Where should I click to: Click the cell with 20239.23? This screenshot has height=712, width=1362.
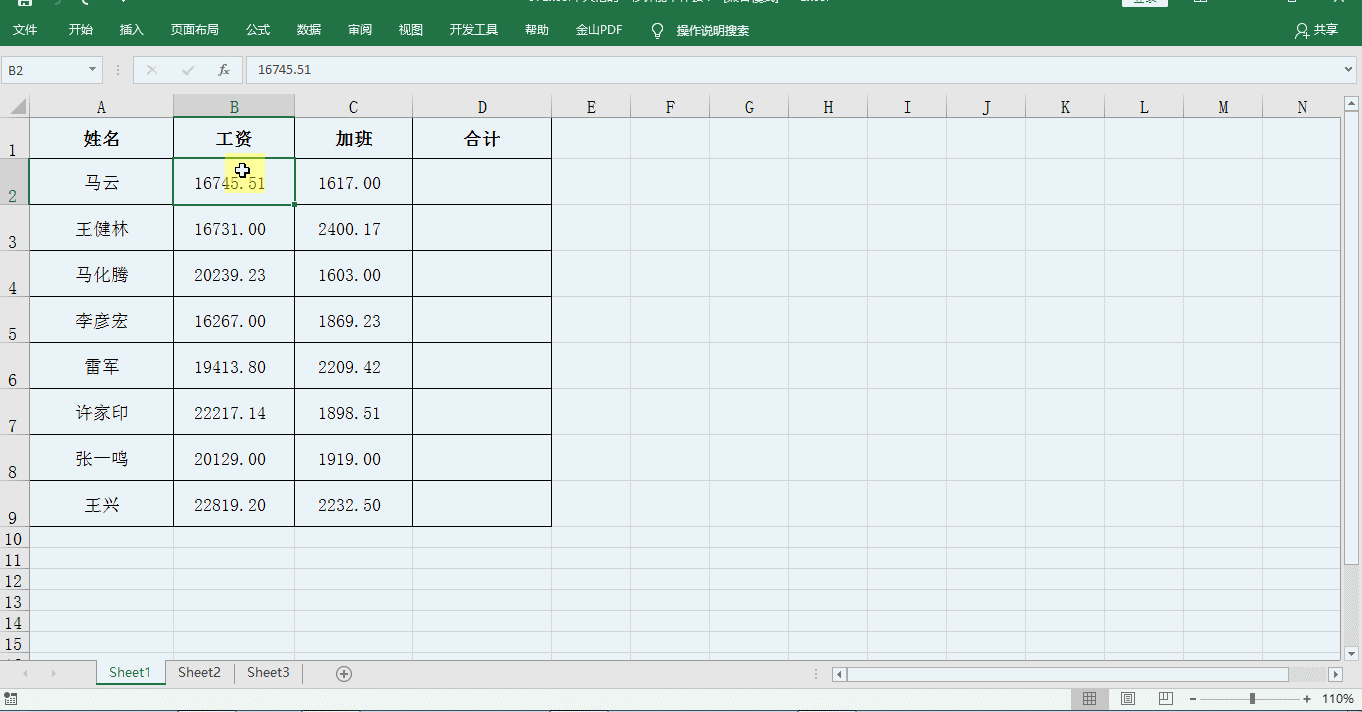coord(234,274)
